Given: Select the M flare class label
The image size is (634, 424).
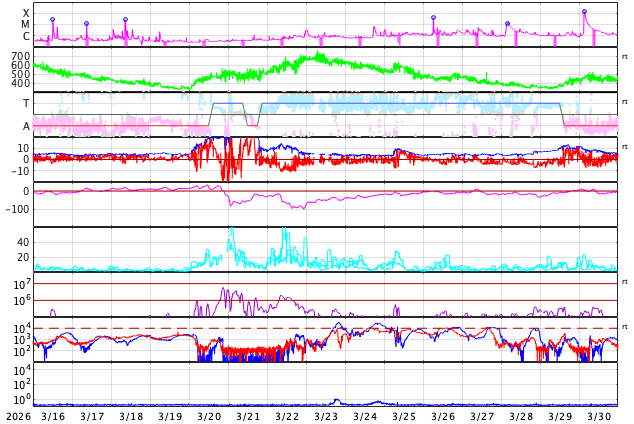Looking at the screenshot, I should tap(26, 24).
